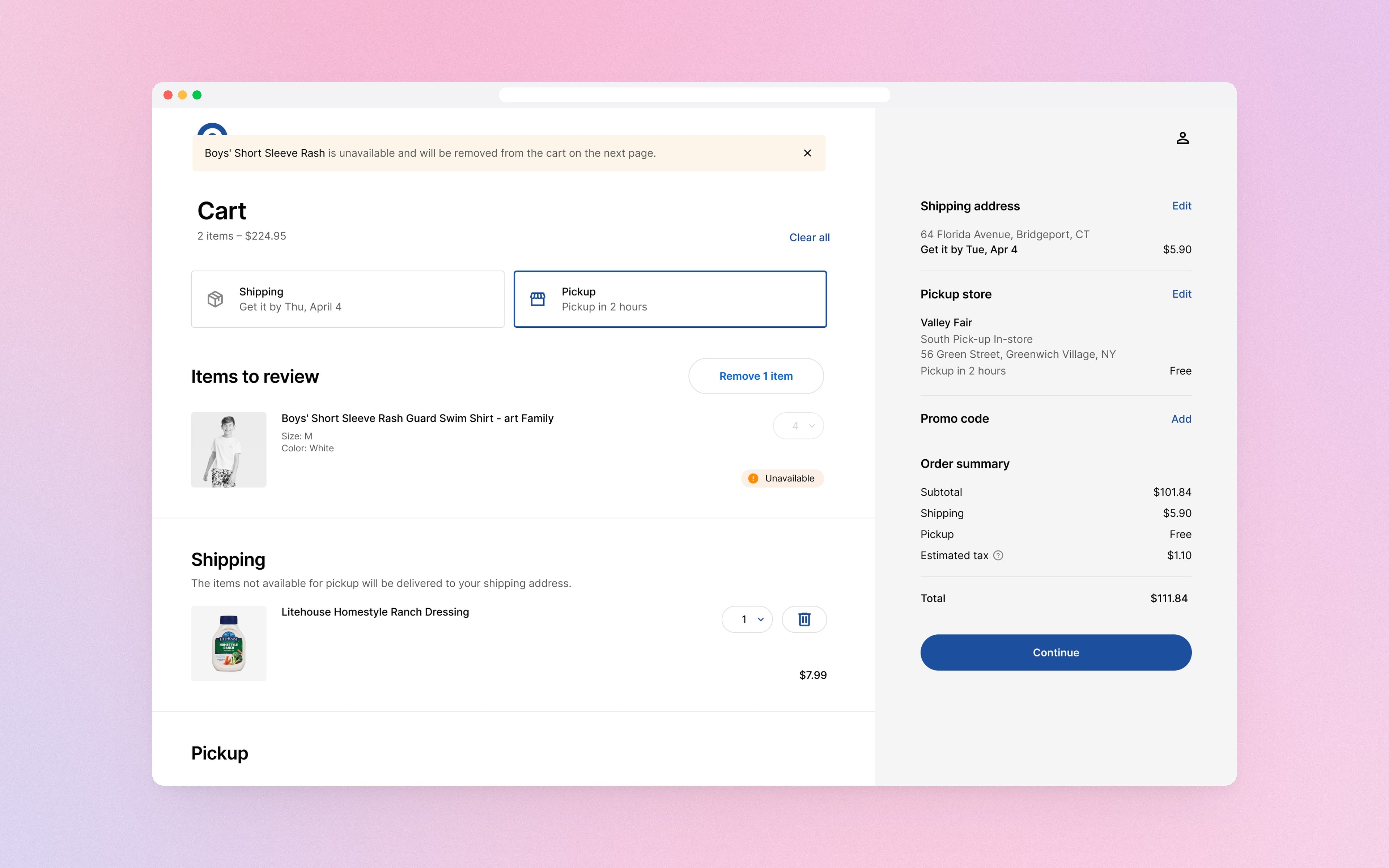Open quantity dropdown for Rash Guard shirt
This screenshot has height=868, width=1389.
coord(798,425)
